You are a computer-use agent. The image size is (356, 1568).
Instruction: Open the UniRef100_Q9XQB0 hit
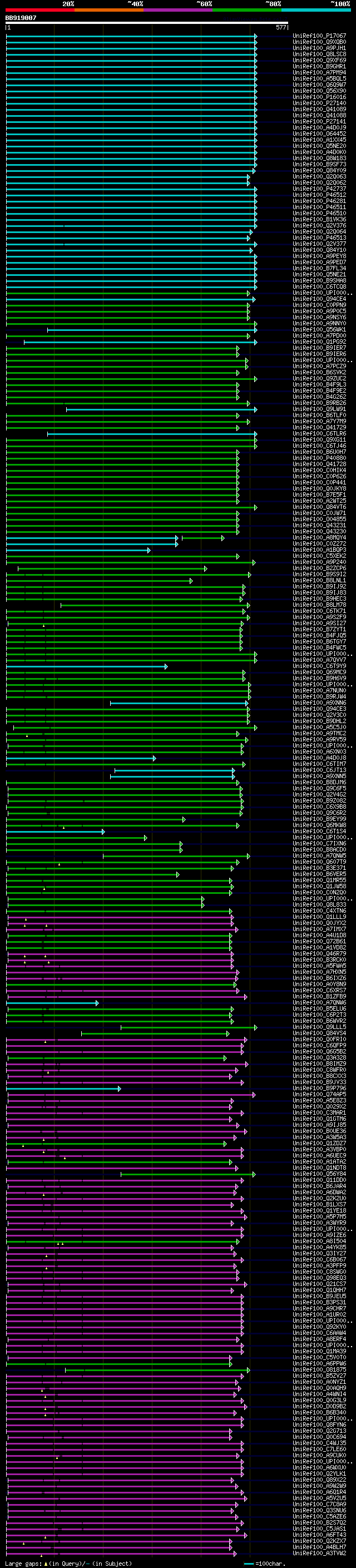(319, 42)
